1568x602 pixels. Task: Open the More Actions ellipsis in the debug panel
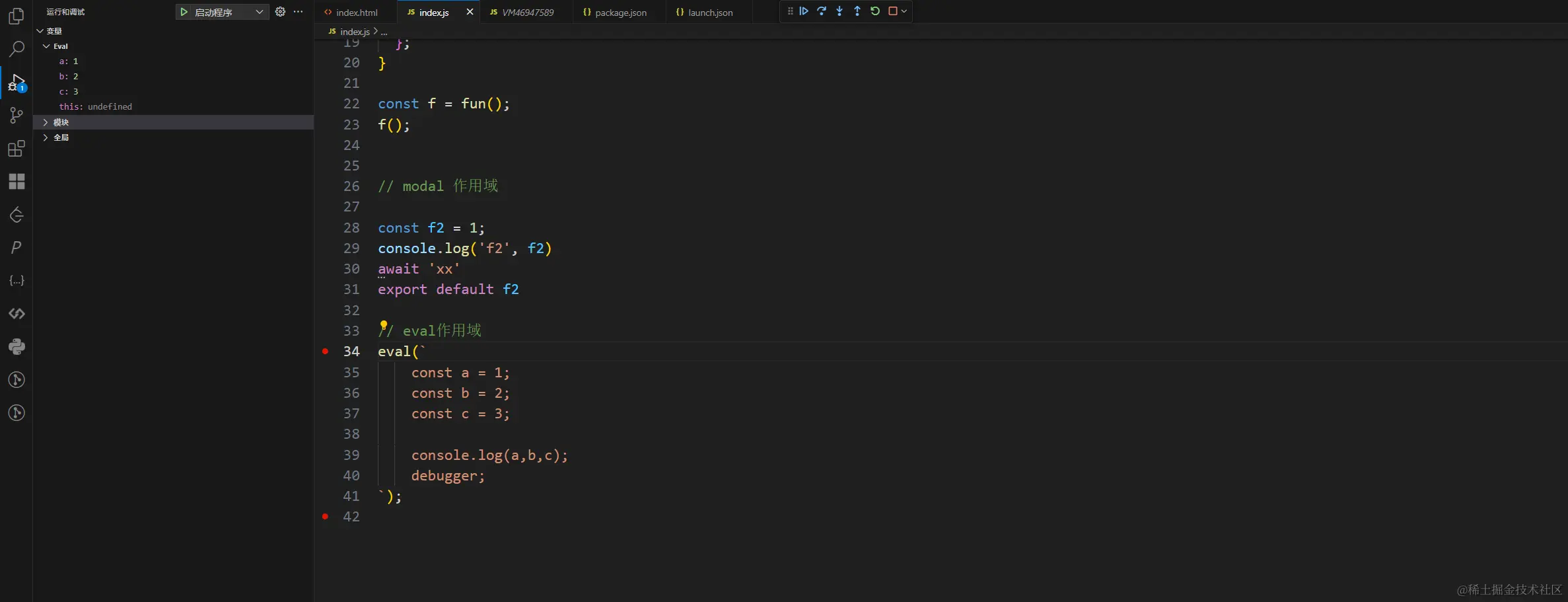pos(299,12)
